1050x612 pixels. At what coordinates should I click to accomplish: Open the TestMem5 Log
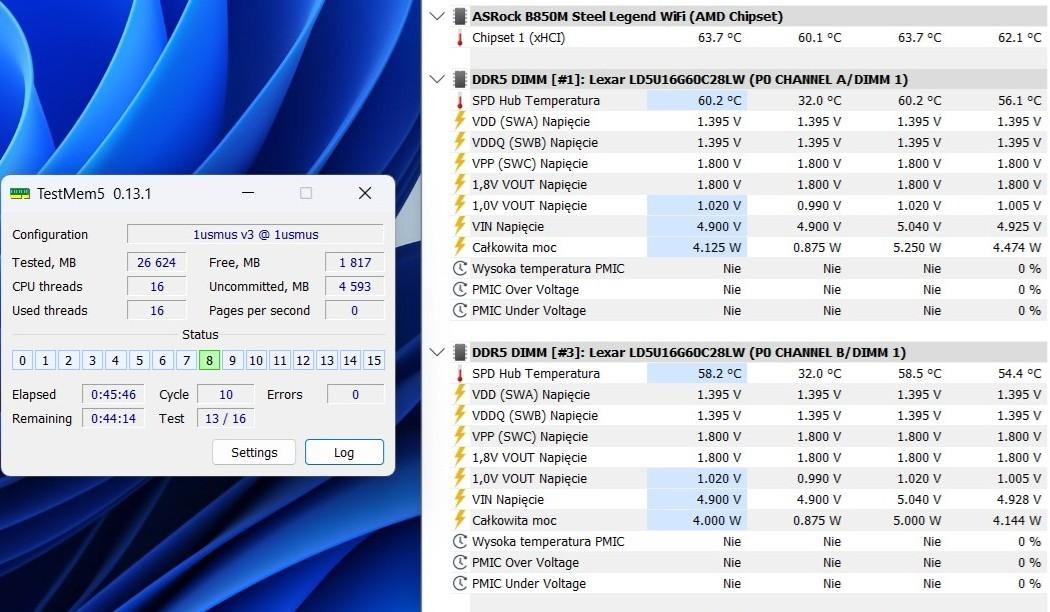344,452
